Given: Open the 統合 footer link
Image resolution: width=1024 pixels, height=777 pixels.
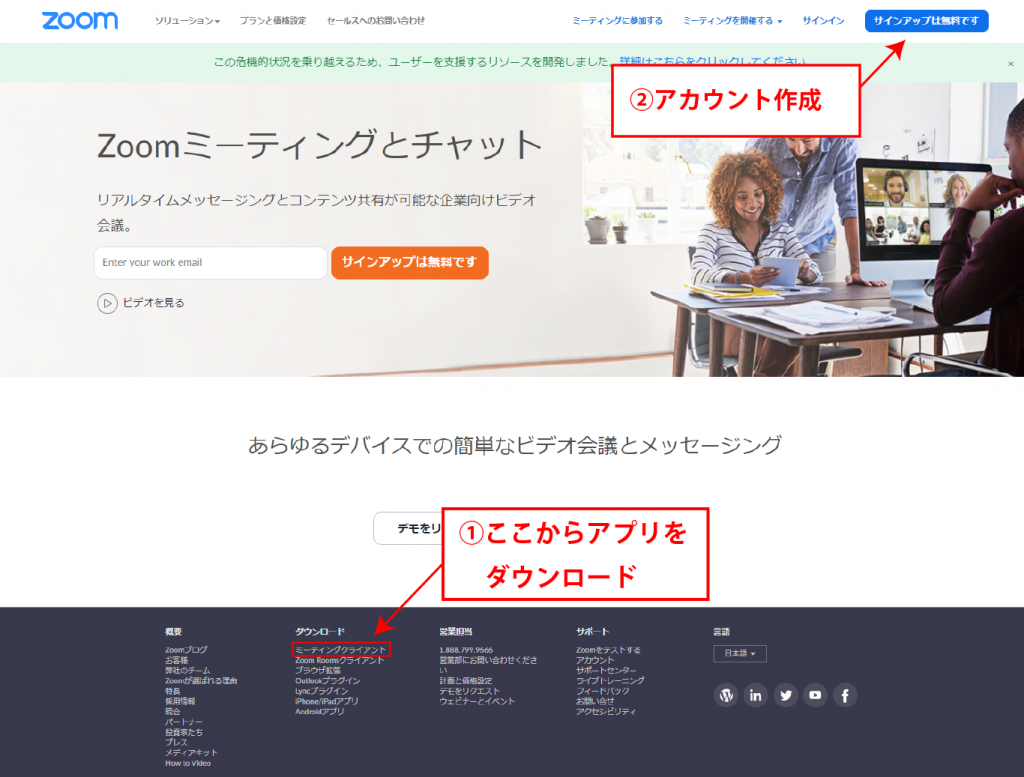Looking at the screenshot, I should point(172,712).
